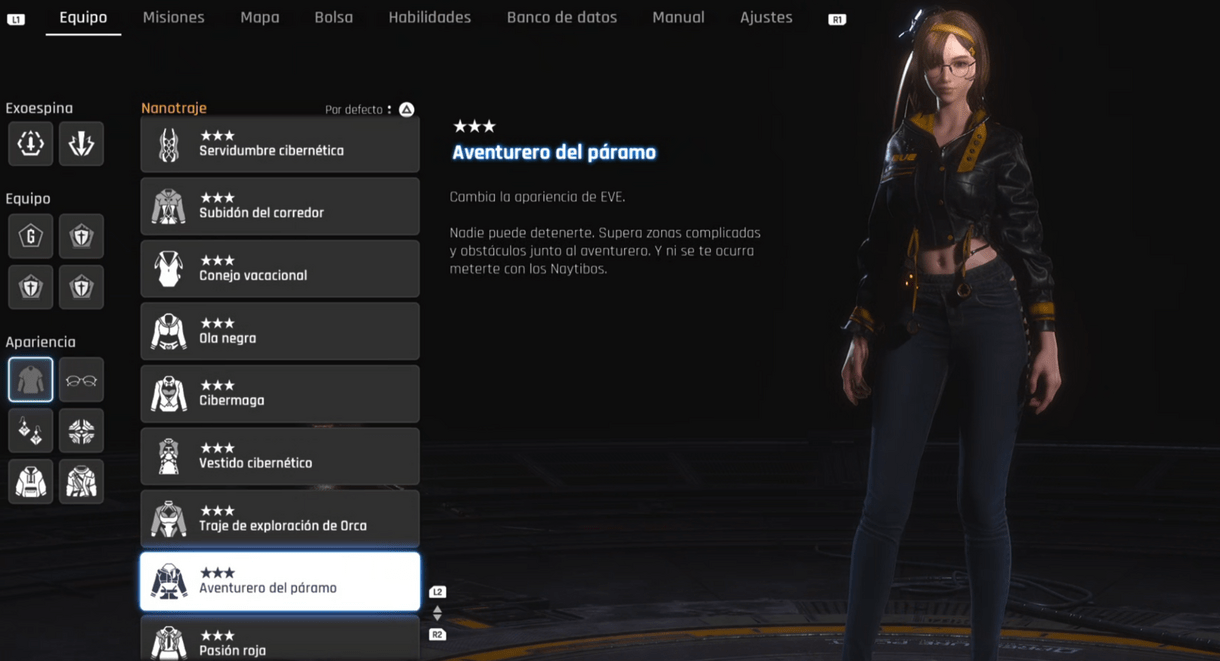Image resolution: width=1220 pixels, height=661 pixels.
Task: Open the glasses accessory slot under Apariencia
Action: [x=81, y=380]
